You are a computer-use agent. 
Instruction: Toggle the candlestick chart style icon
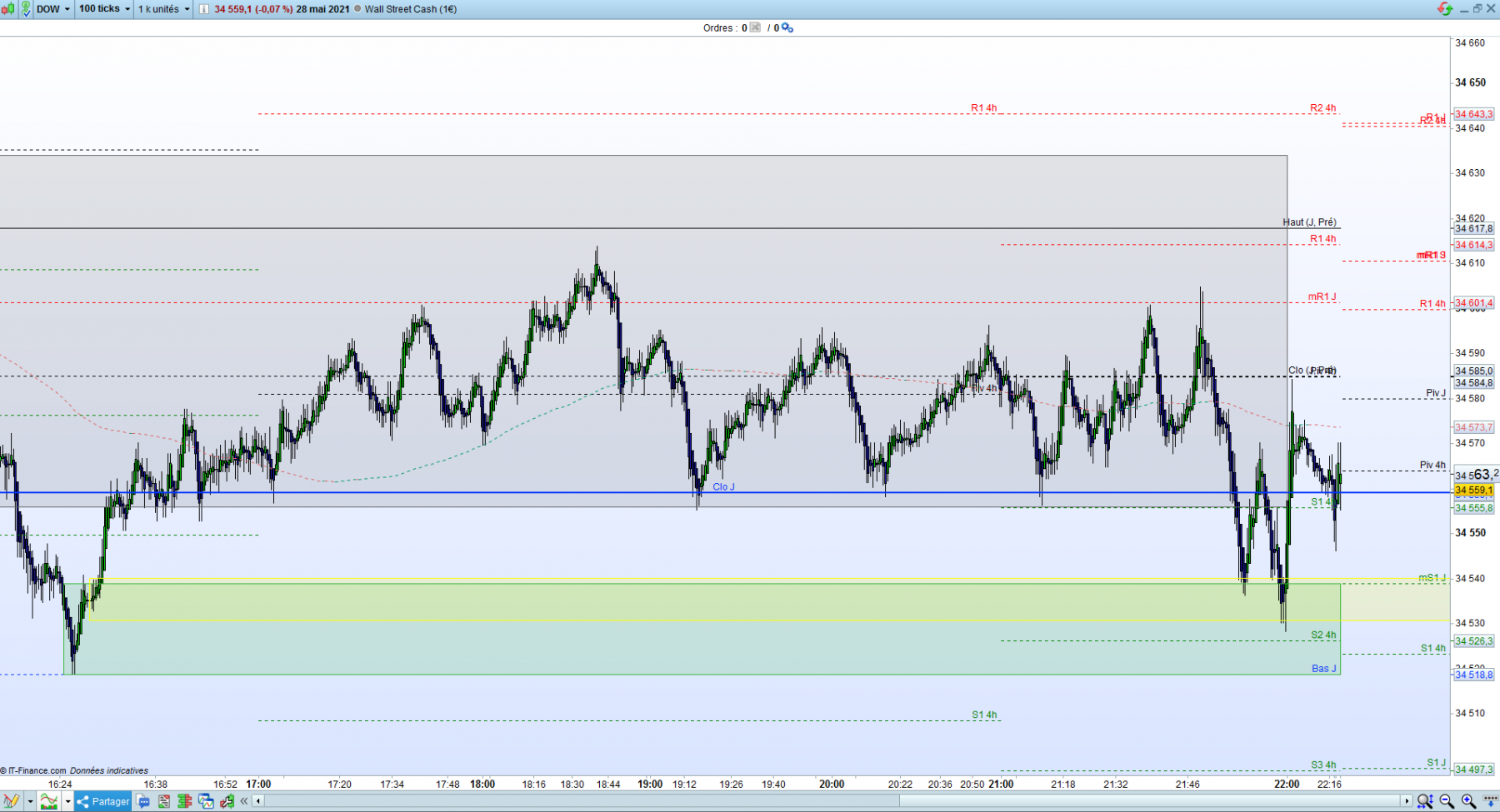8,9
